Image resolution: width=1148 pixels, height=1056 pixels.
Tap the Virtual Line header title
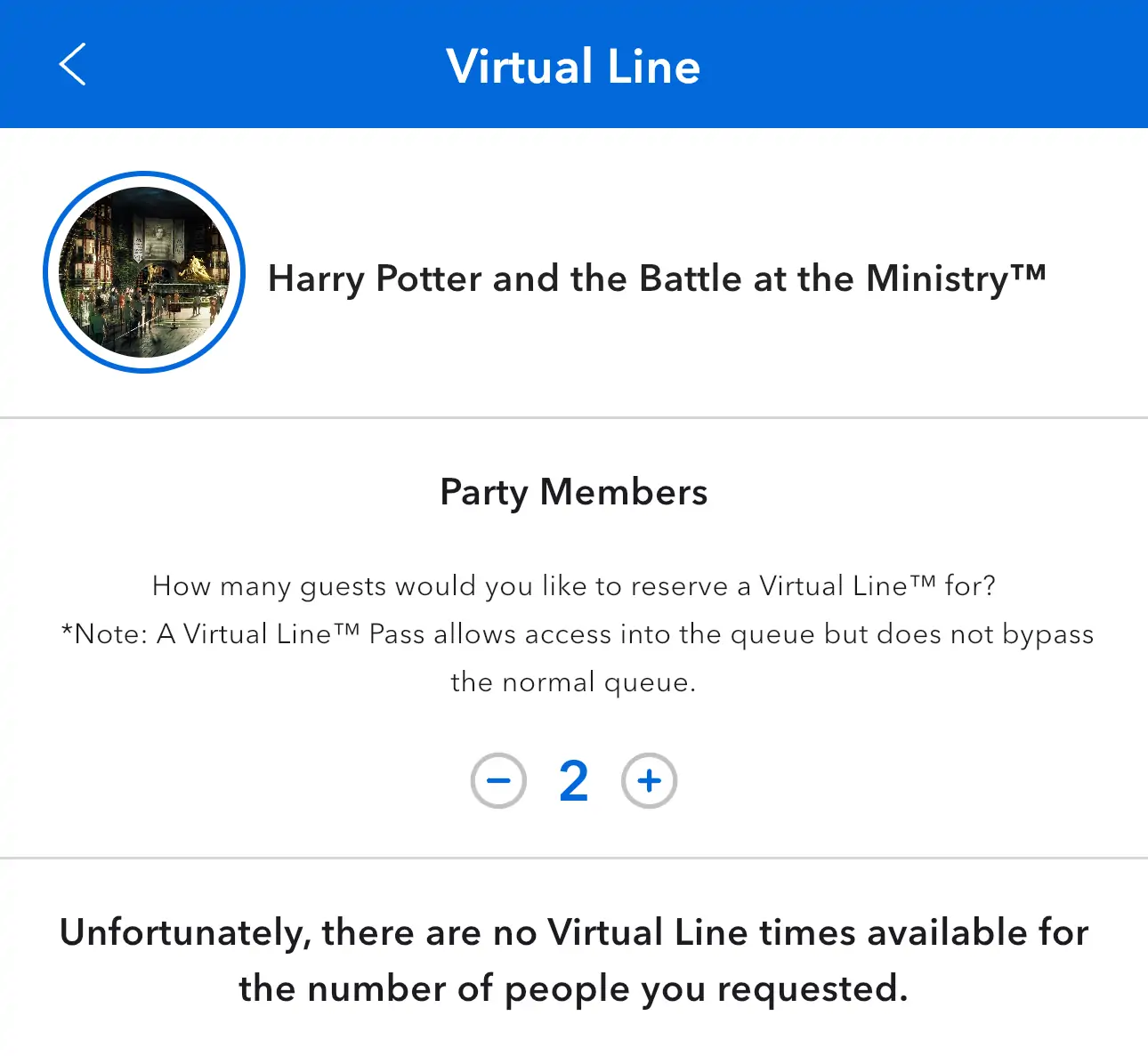[574, 67]
